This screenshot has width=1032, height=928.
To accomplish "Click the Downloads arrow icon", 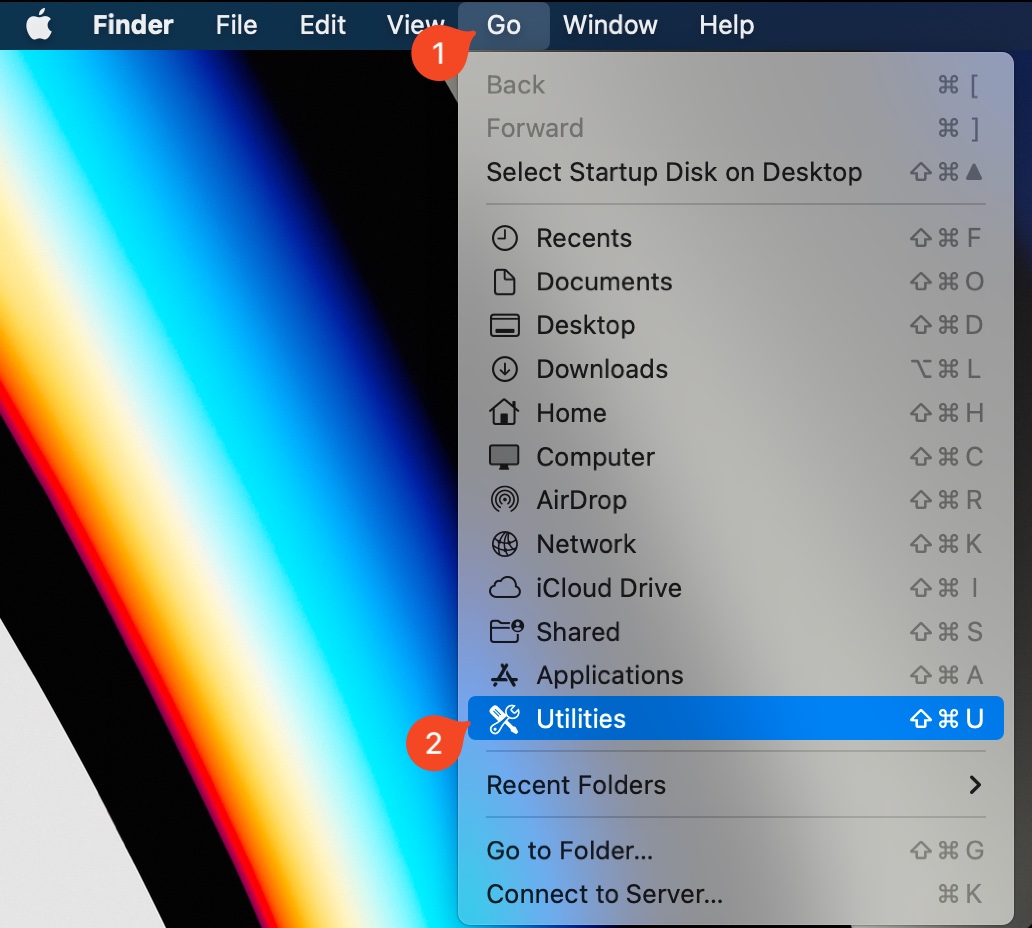I will coord(505,369).
